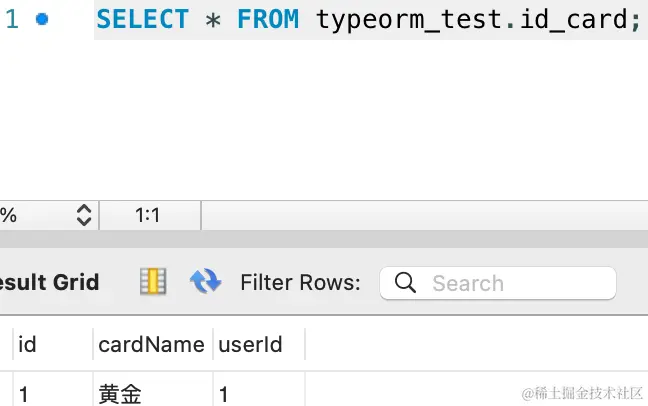Image resolution: width=648 pixels, height=406 pixels.
Task: Place cursor on the SELECT keyword
Action: click(143, 19)
